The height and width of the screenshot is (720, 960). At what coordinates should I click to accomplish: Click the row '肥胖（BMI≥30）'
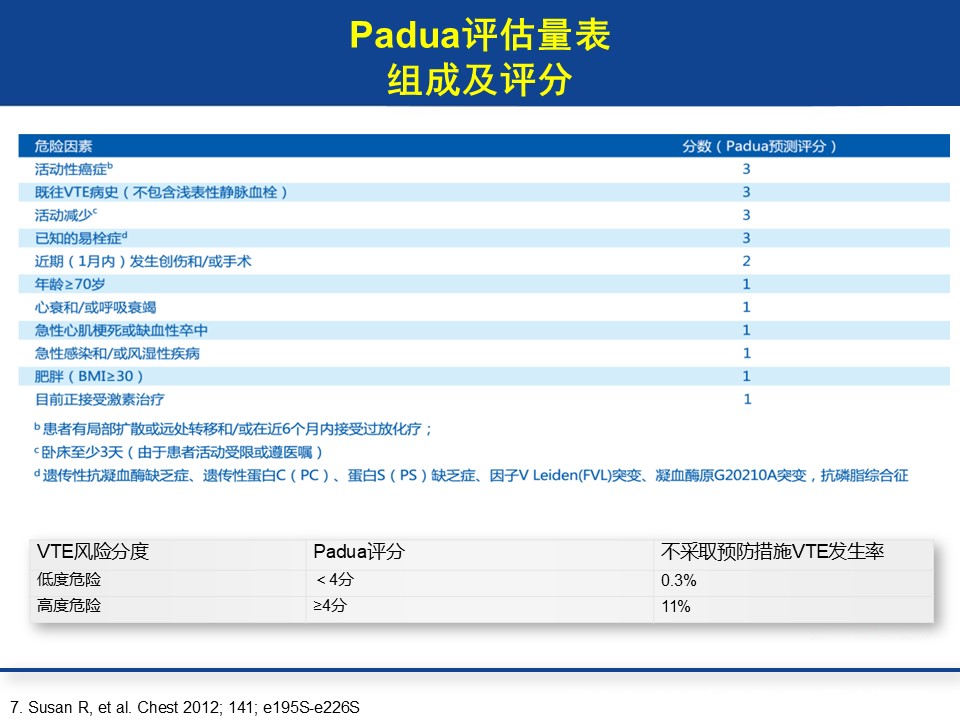coord(484,376)
